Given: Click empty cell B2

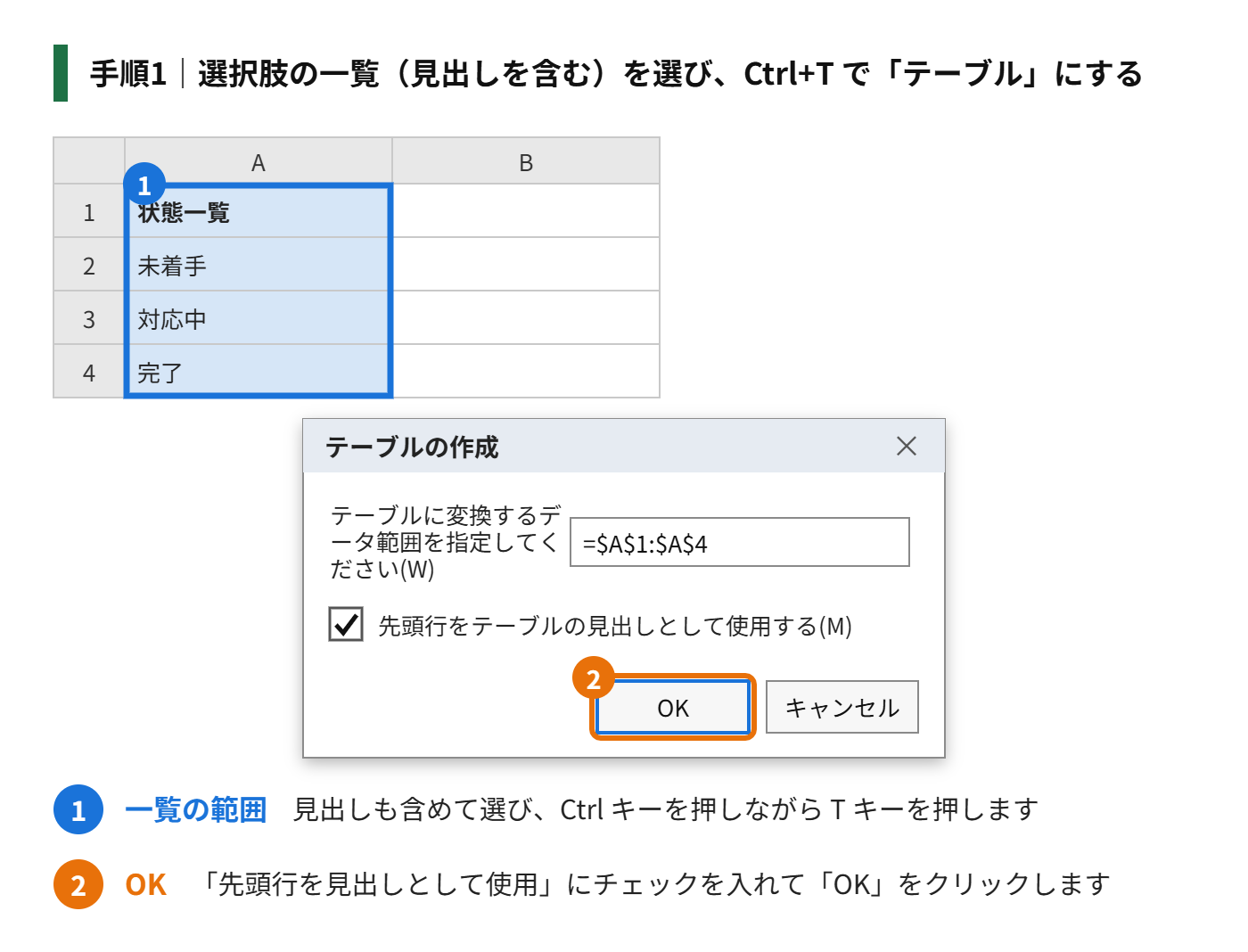Looking at the screenshot, I should click(x=526, y=265).
